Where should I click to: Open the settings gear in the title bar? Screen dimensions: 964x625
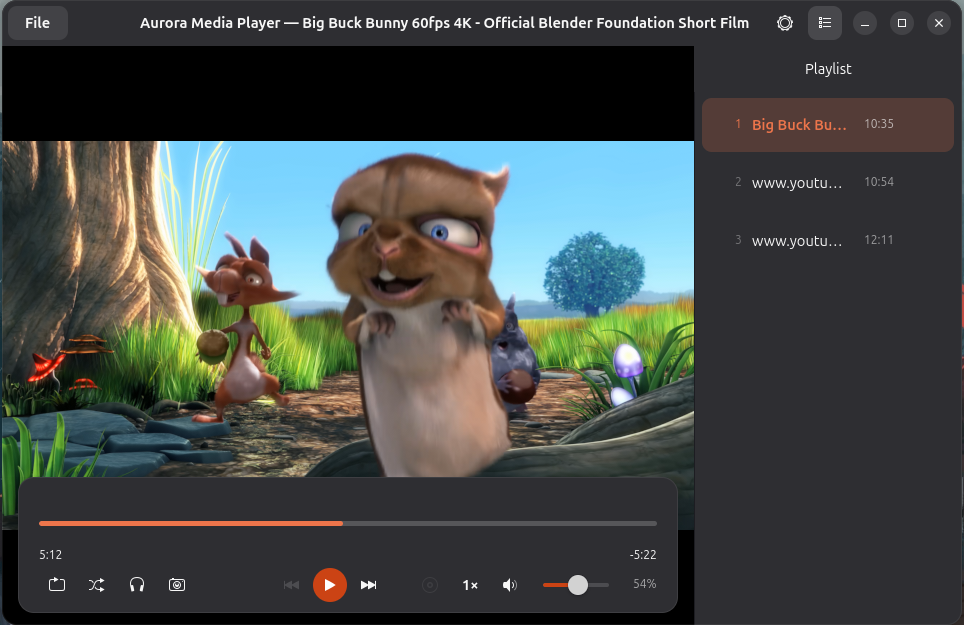pos(785,22)
